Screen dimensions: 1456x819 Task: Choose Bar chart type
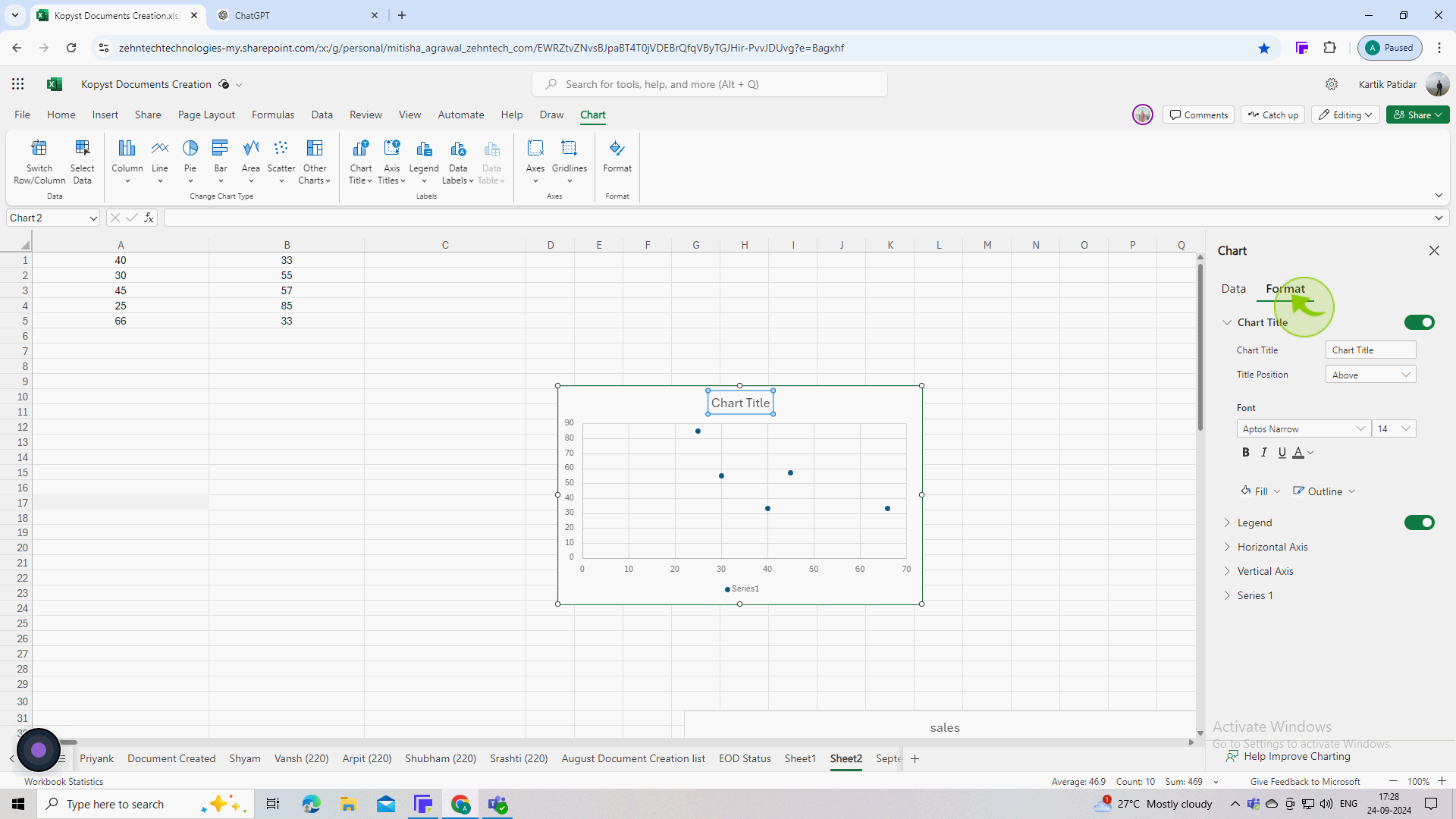pos(221,162)
